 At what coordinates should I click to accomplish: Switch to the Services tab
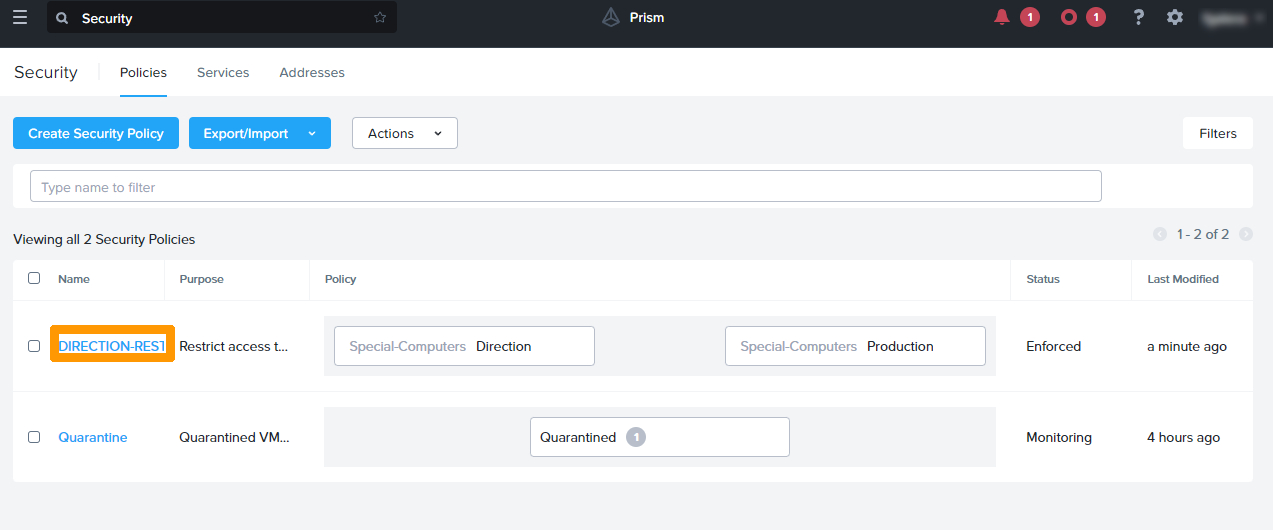(x=223, y=72)
